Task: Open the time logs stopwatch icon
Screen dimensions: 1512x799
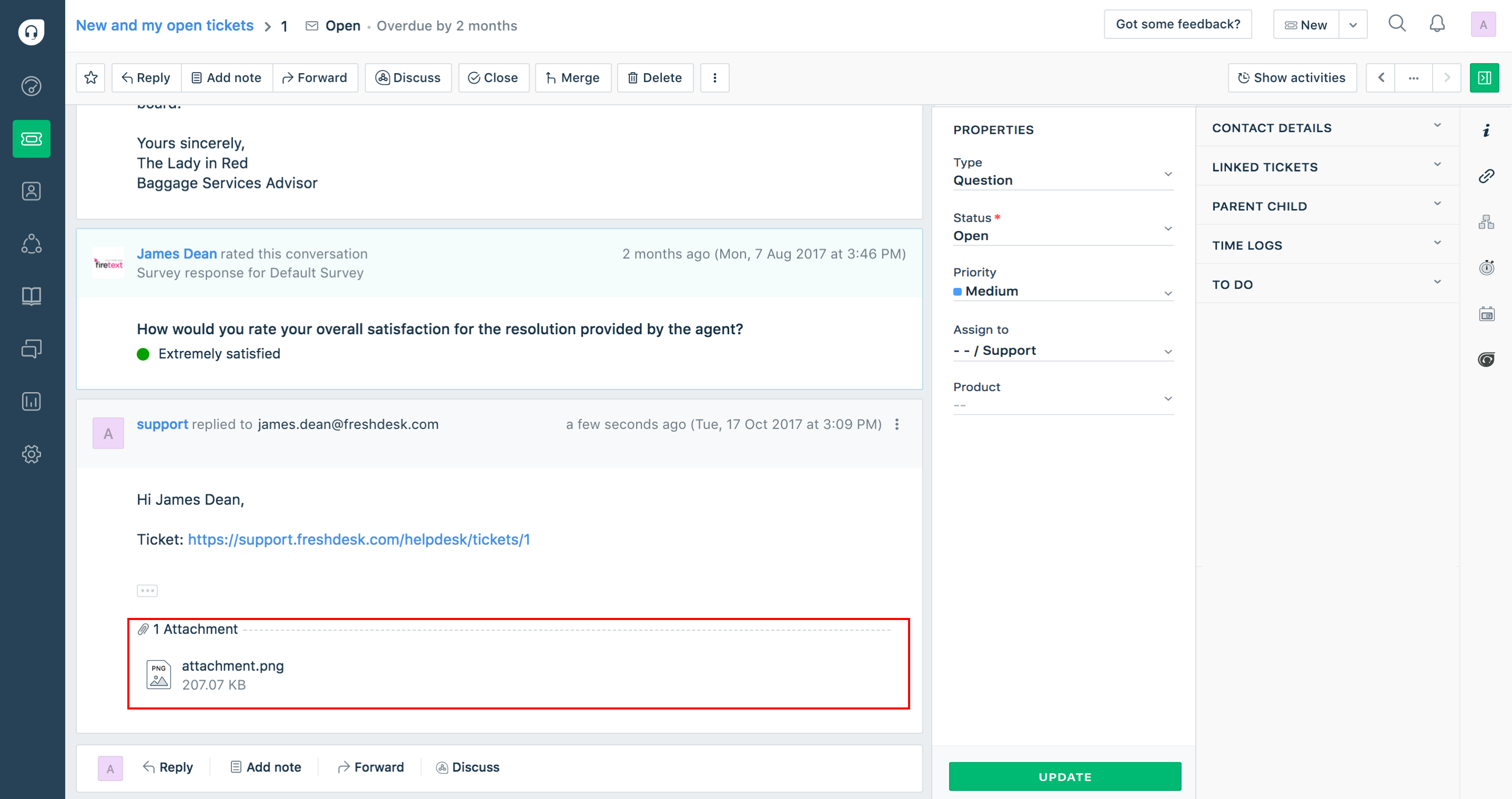Action: (1486, 268)
